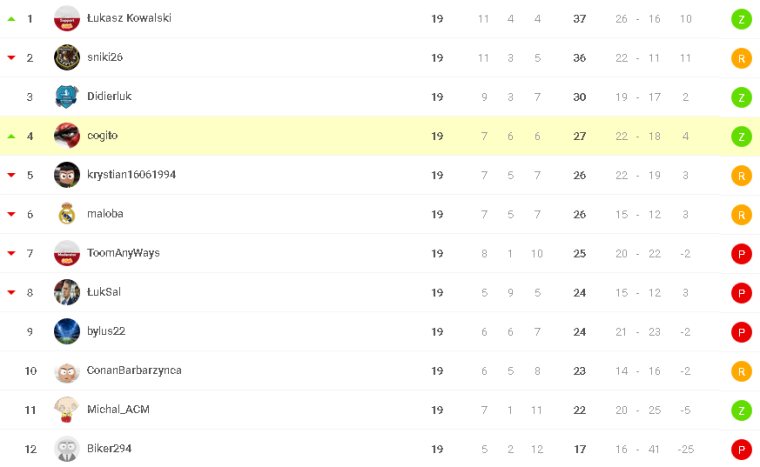Click Biker294's grey cartoon avatar
This screenshot has height=467, width=760.
[67, 448]
